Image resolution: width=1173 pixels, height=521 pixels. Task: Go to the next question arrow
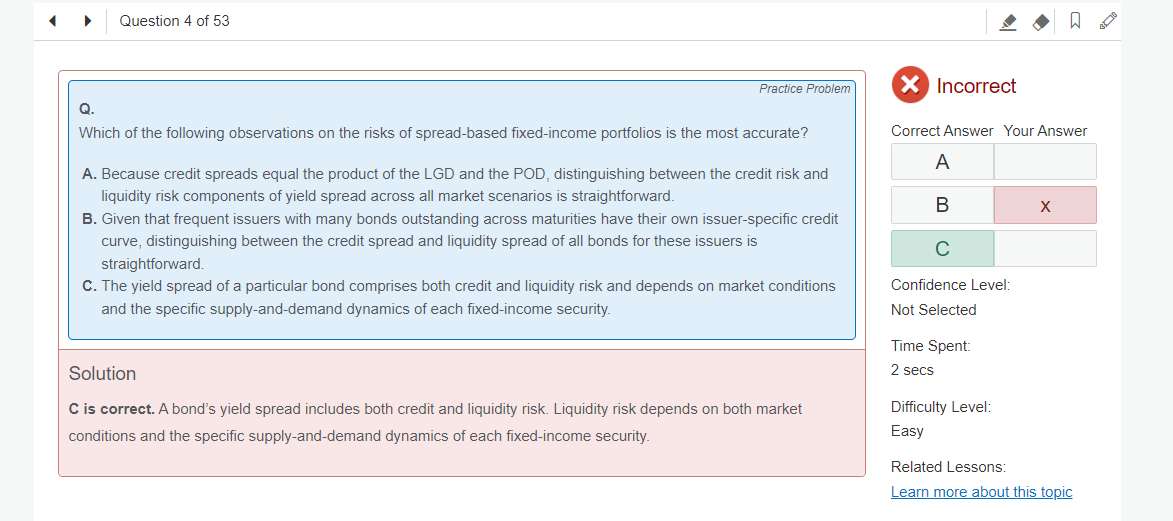tap(88, 20)
